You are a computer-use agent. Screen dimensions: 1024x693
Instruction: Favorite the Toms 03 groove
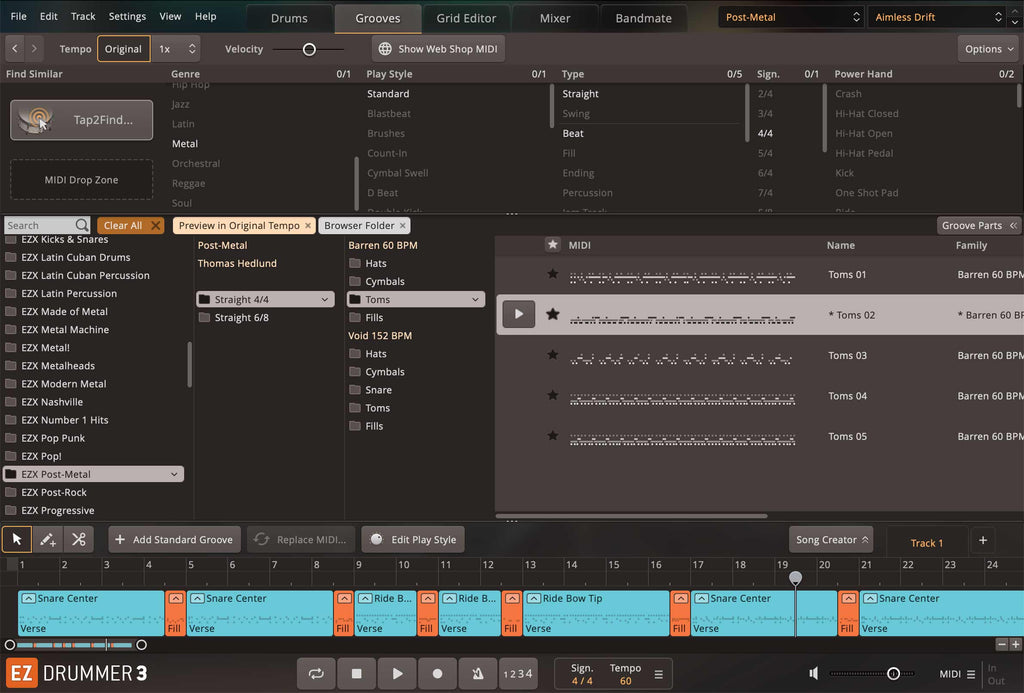[552, 355]
